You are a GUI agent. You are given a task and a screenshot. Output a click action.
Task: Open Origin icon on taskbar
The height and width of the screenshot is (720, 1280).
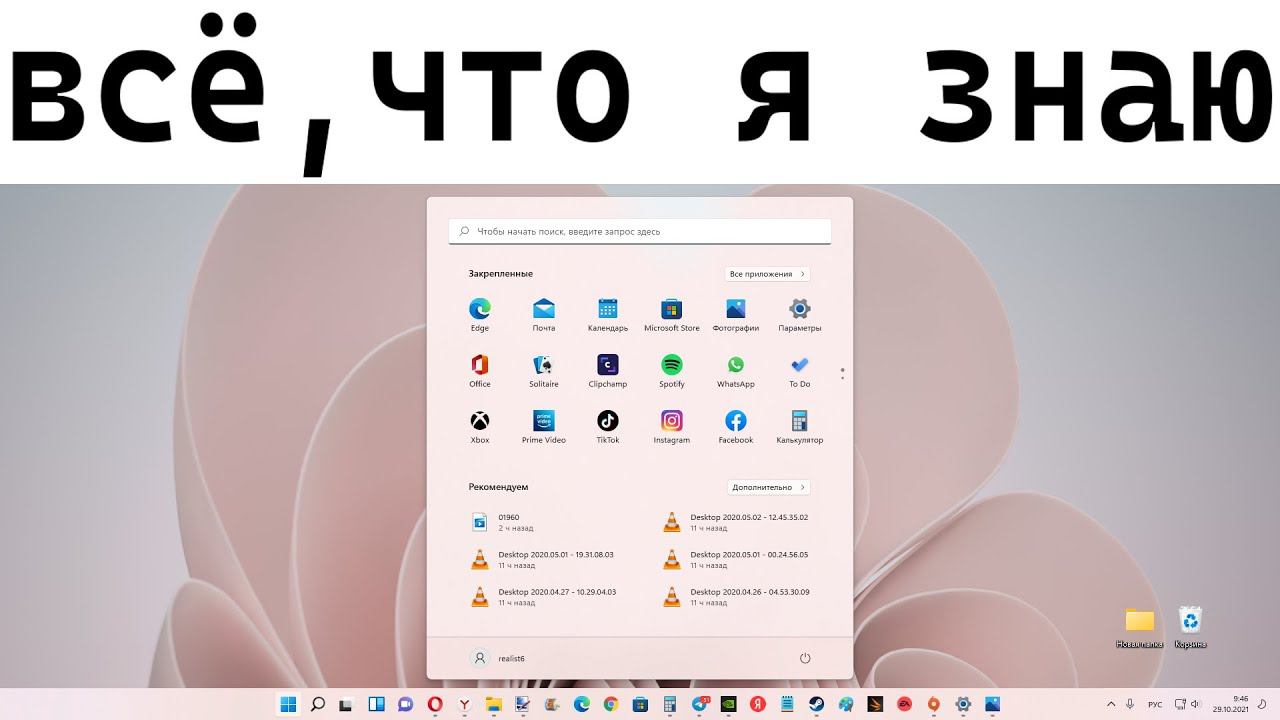coord(934,704)
